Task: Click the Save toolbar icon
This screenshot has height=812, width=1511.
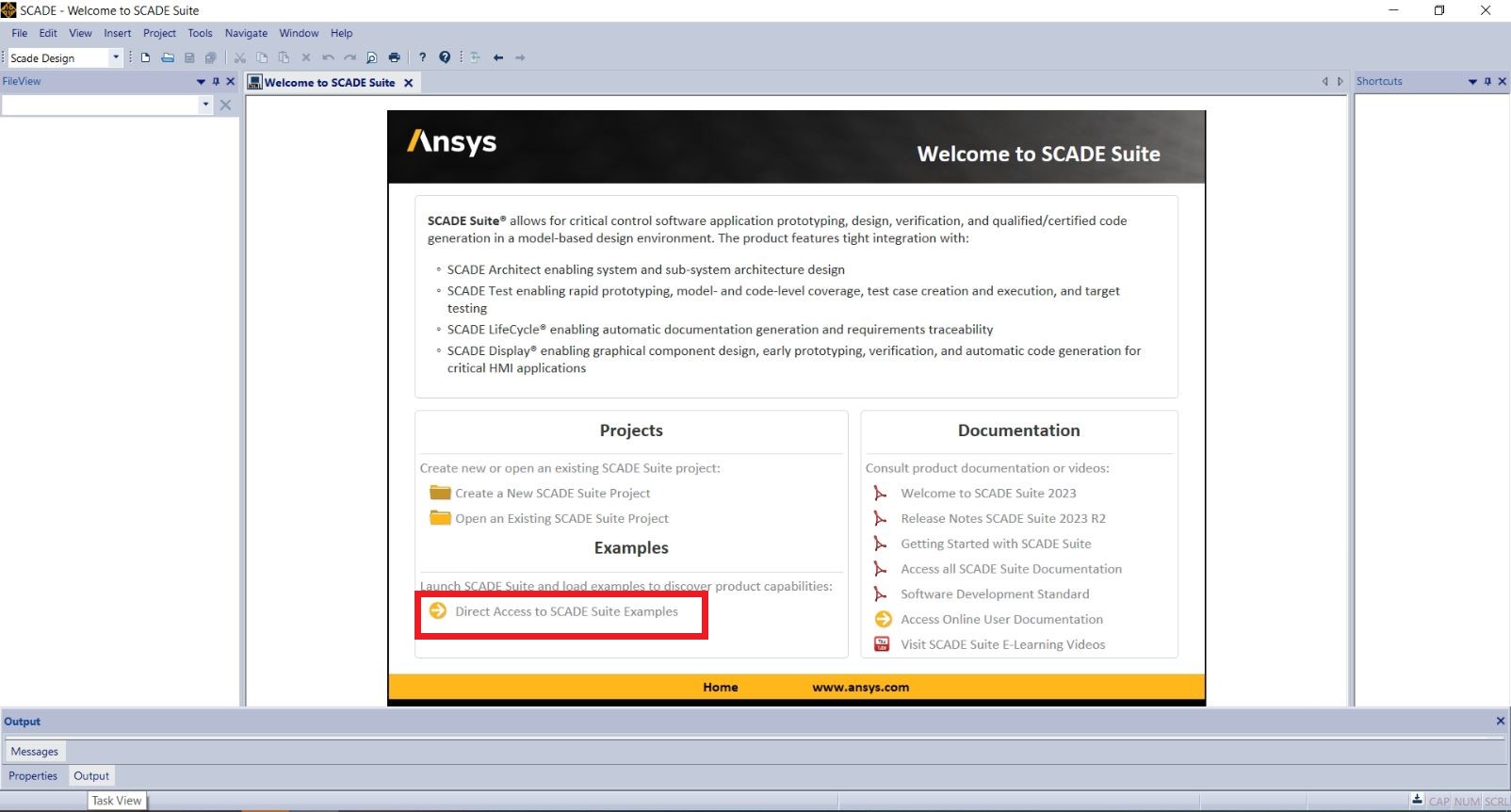Action: [x=189, y=57]
